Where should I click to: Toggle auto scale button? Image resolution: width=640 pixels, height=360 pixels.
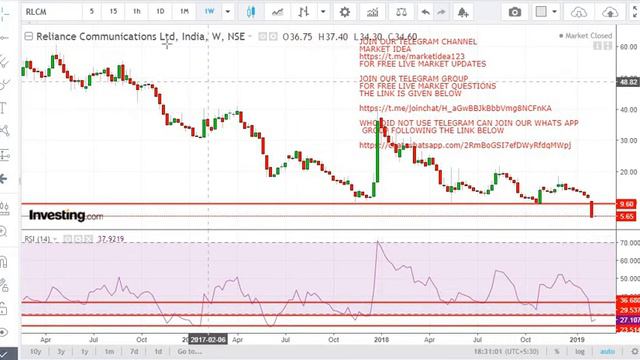tap(607, 351)
